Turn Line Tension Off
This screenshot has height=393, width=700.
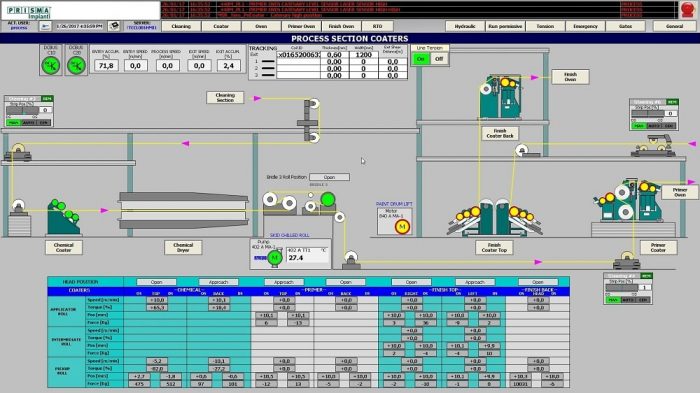click(439, 59)
